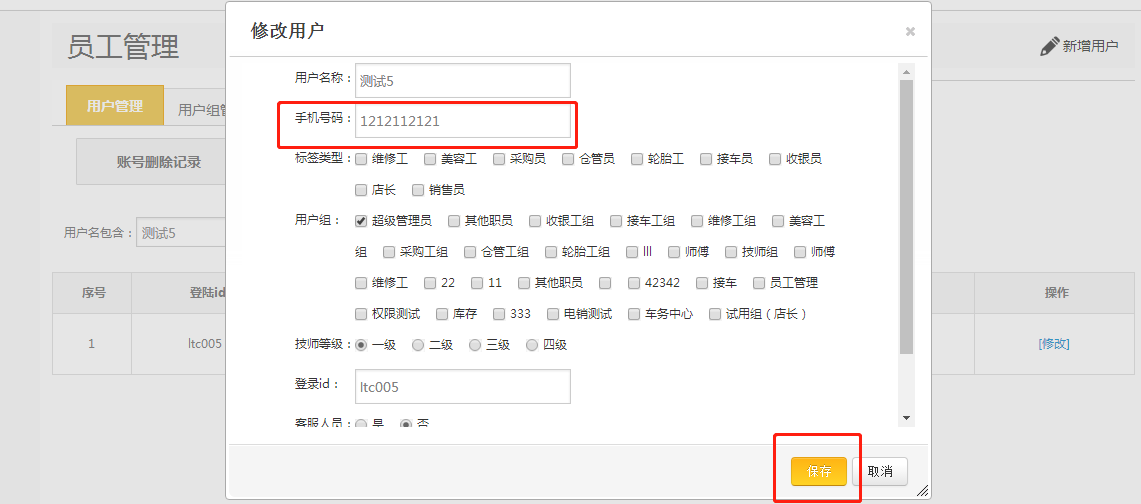Image resolution: width=1141 pixels, height=504 pixels.
Task: Check the 库存 user group checkbox
Action: 443,314
